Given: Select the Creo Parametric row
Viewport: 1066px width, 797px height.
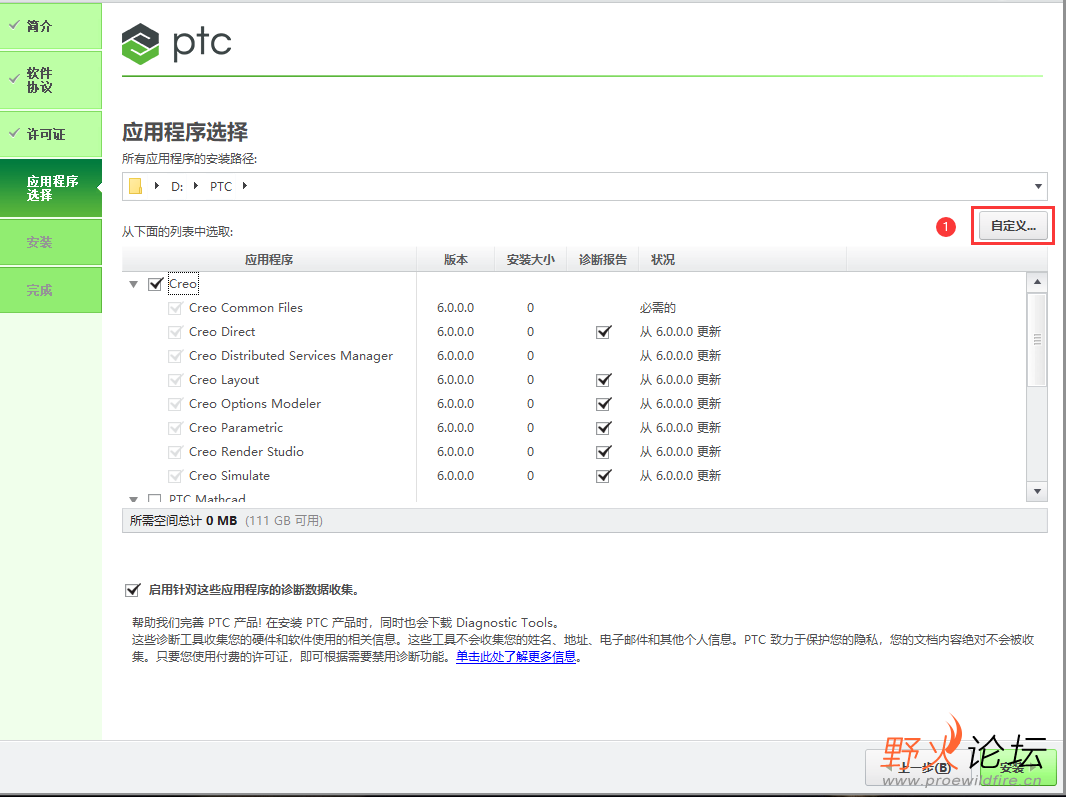Looking at the screenshot, I should tap(574, 428).
